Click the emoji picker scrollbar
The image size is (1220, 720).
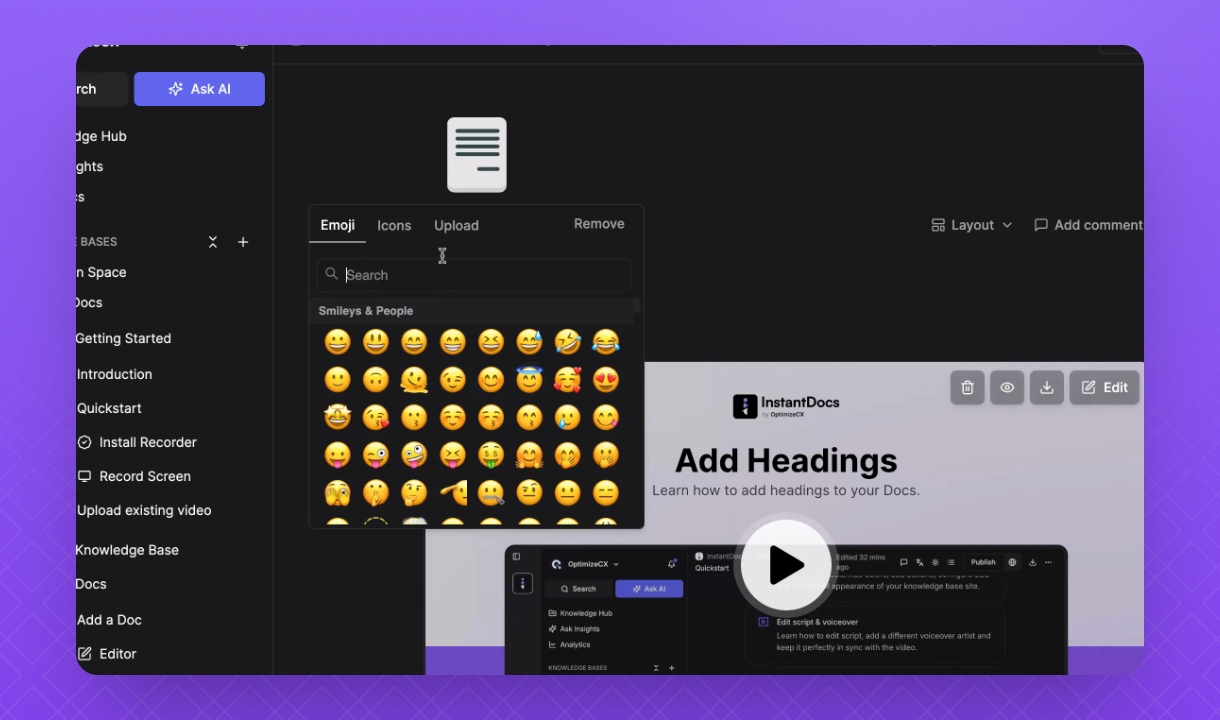(x=637, y=308)
